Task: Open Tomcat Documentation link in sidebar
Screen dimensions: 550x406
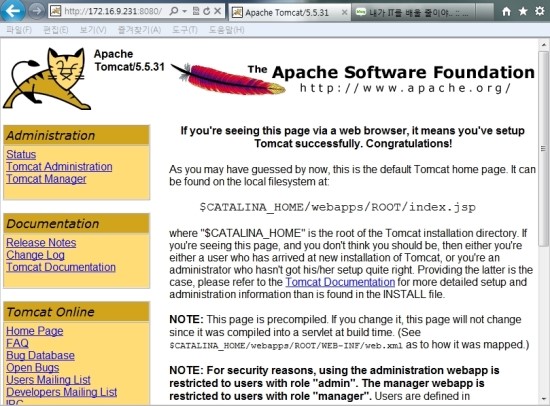Action: pos(61,267)
